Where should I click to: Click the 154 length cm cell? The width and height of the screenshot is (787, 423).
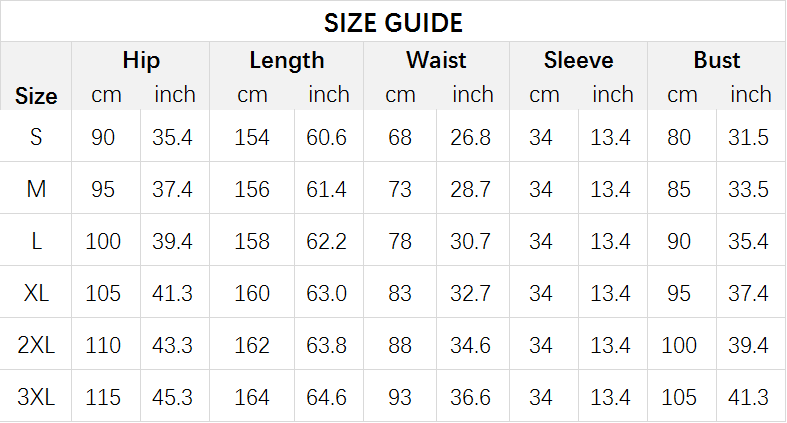(252, 137)
